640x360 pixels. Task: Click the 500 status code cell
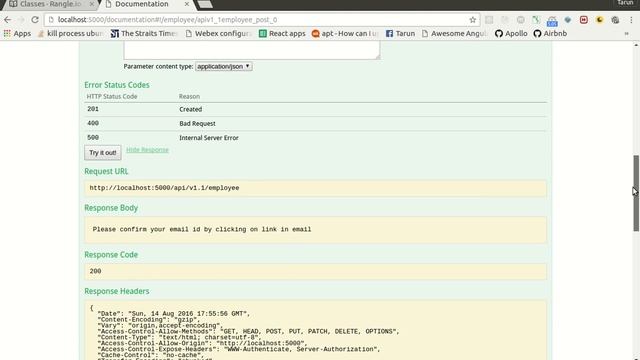point(93,138)
